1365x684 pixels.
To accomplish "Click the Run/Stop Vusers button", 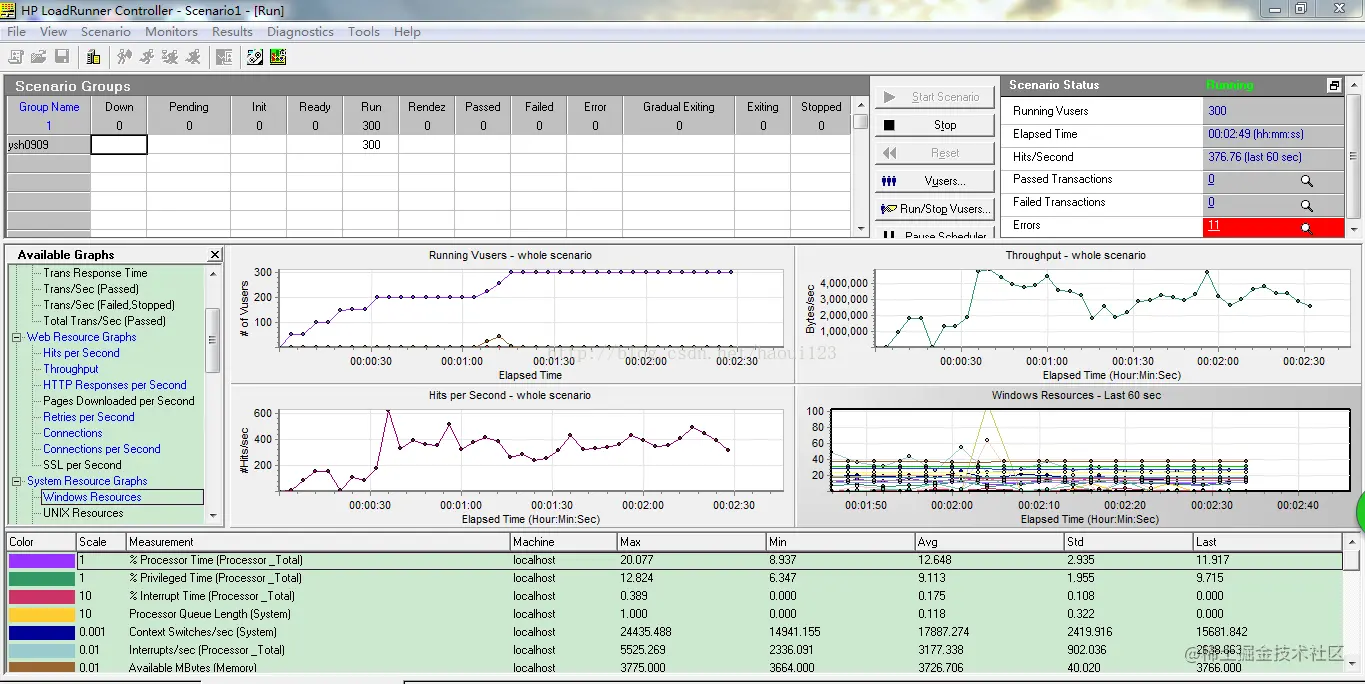I will click(935, 209).
